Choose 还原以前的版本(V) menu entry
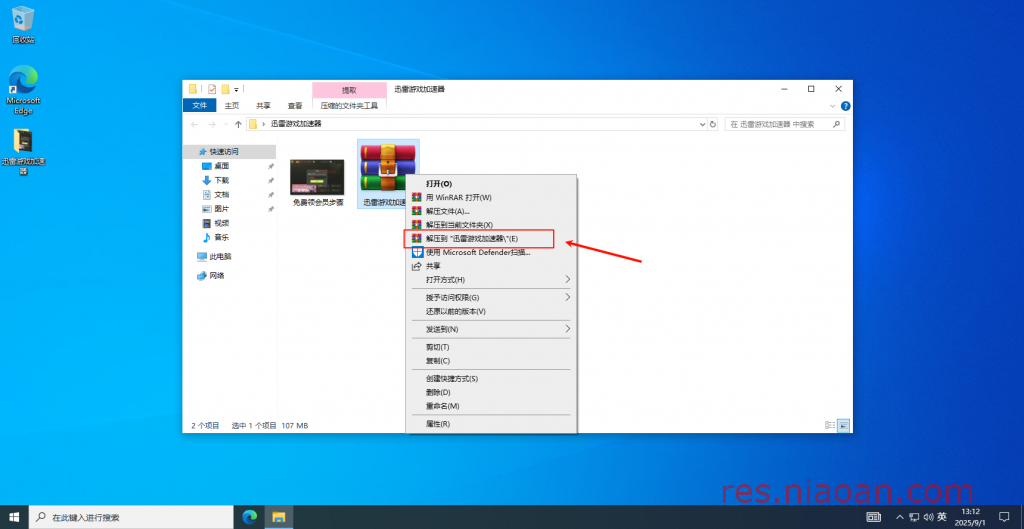The width and height of the screenshot is (1024, 529). [x=491, y=312]
